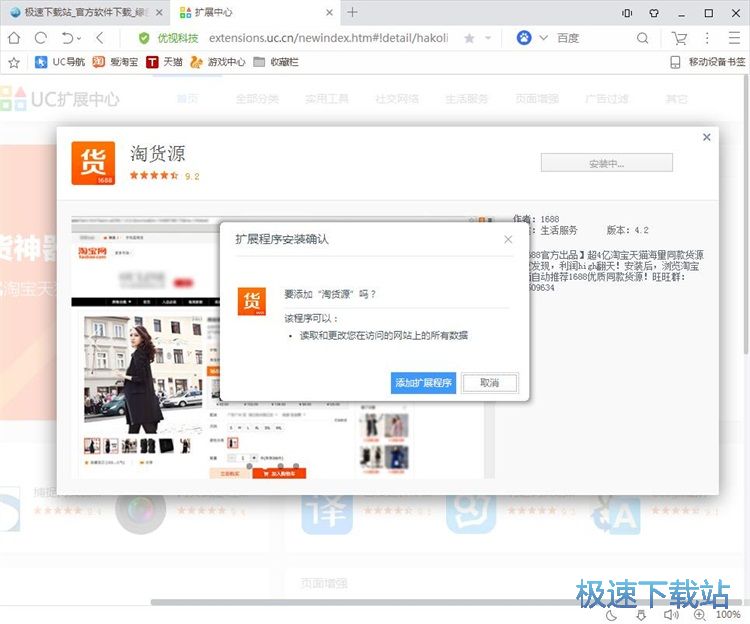Image resolution: width=750 pixels, height=624 pixels.
Task: Open a new tab with plus icon
Action: 352,12
